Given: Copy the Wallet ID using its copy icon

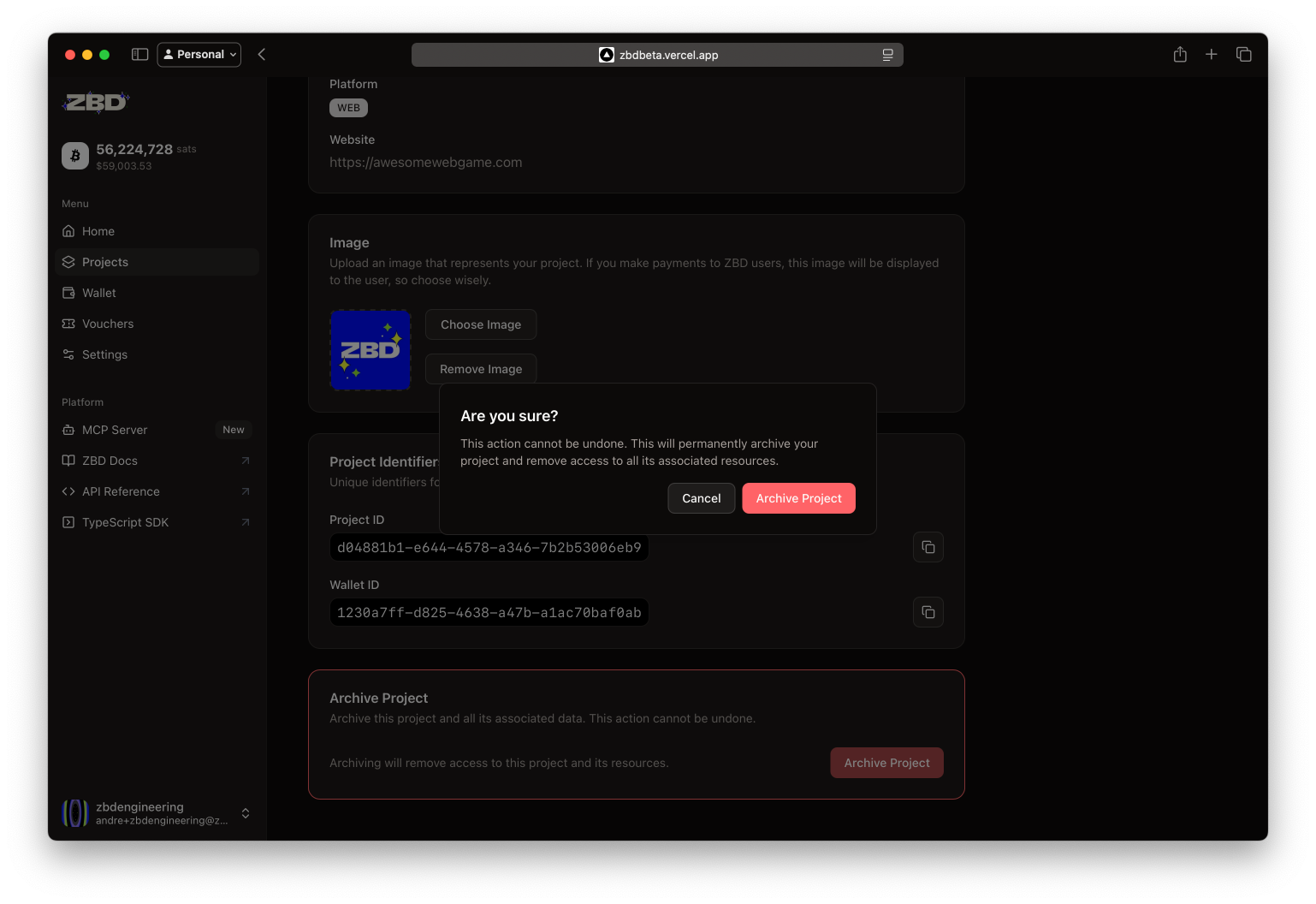Looking at the screenshot, I should tap(928, 612).
